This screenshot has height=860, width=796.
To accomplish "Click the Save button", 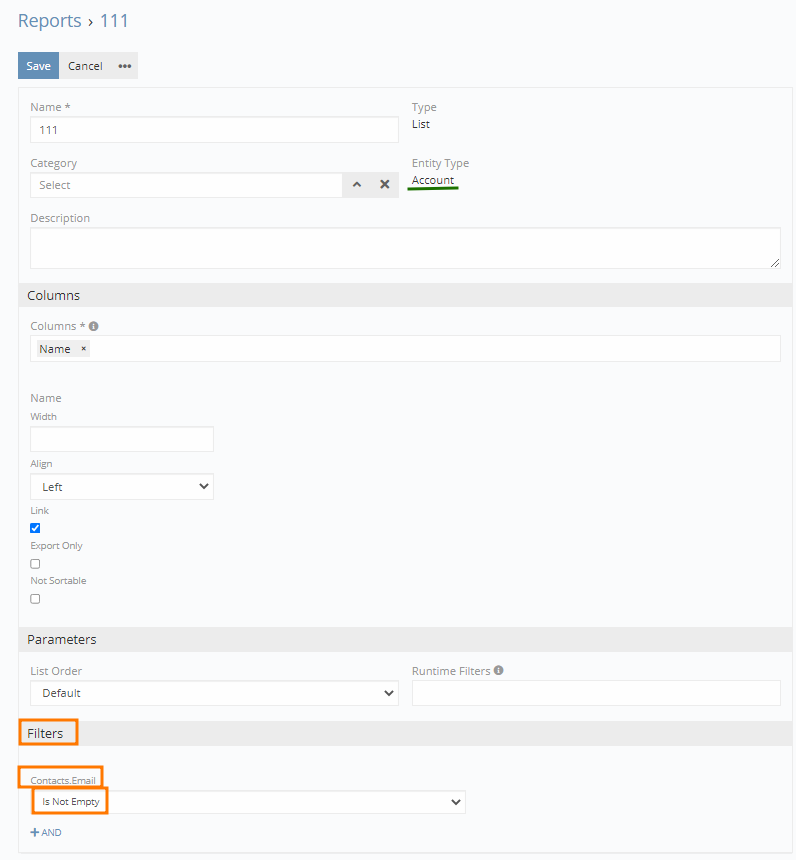I will (x=38, y=66).
